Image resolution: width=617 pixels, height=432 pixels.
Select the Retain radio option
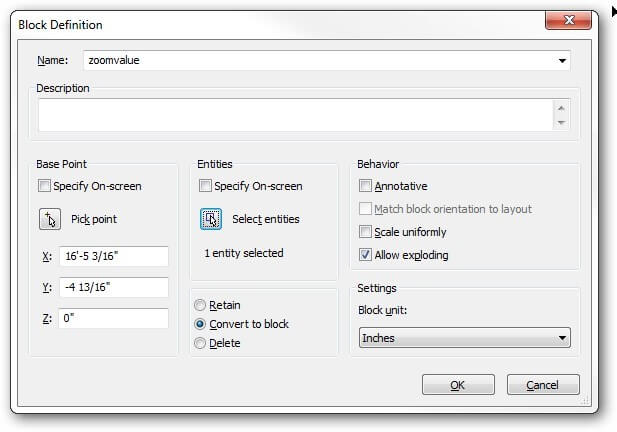click(200, 305)
